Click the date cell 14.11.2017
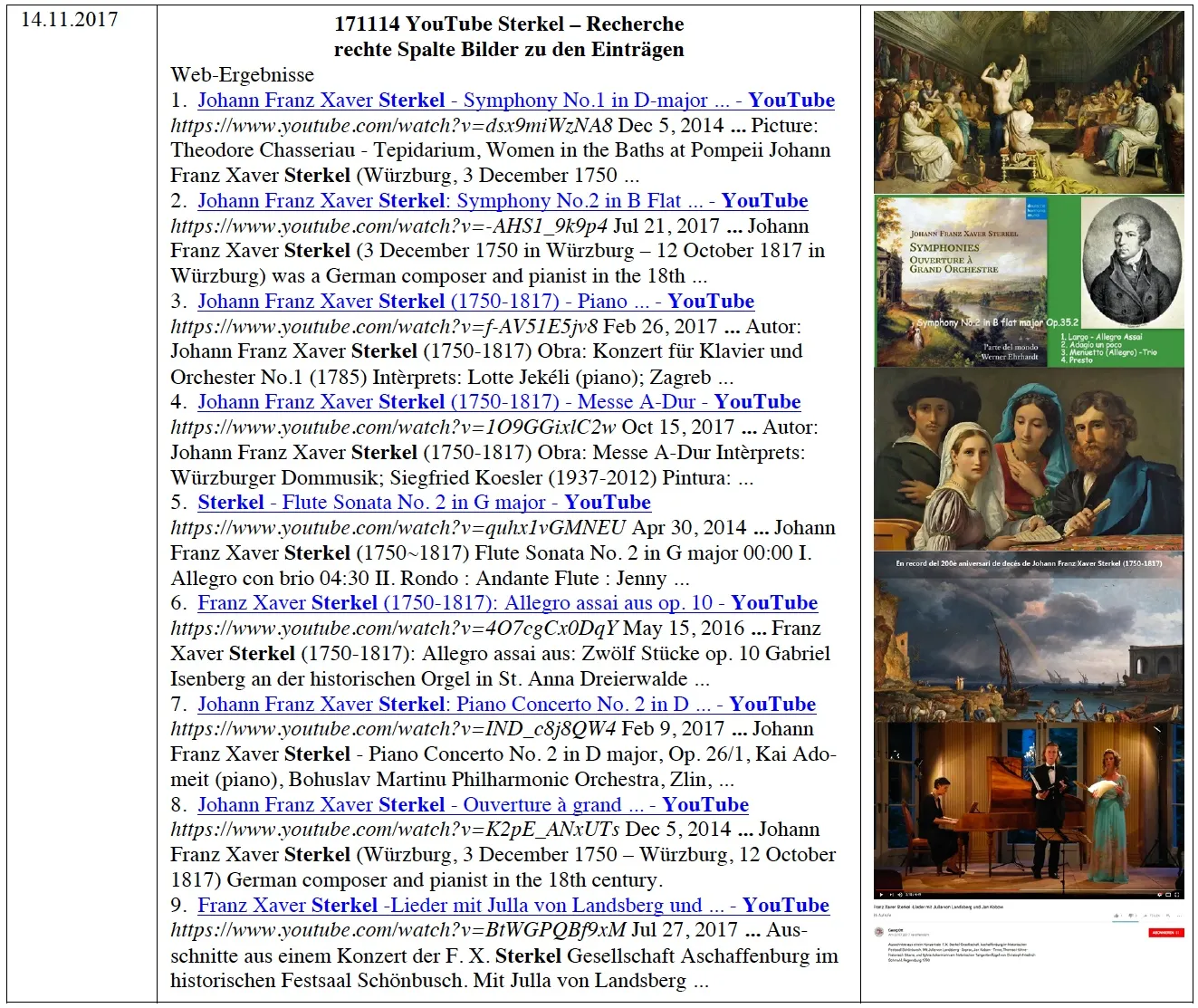This screenshot has height=1008, width=1198. pyautogui.click(x=69, y=19)
